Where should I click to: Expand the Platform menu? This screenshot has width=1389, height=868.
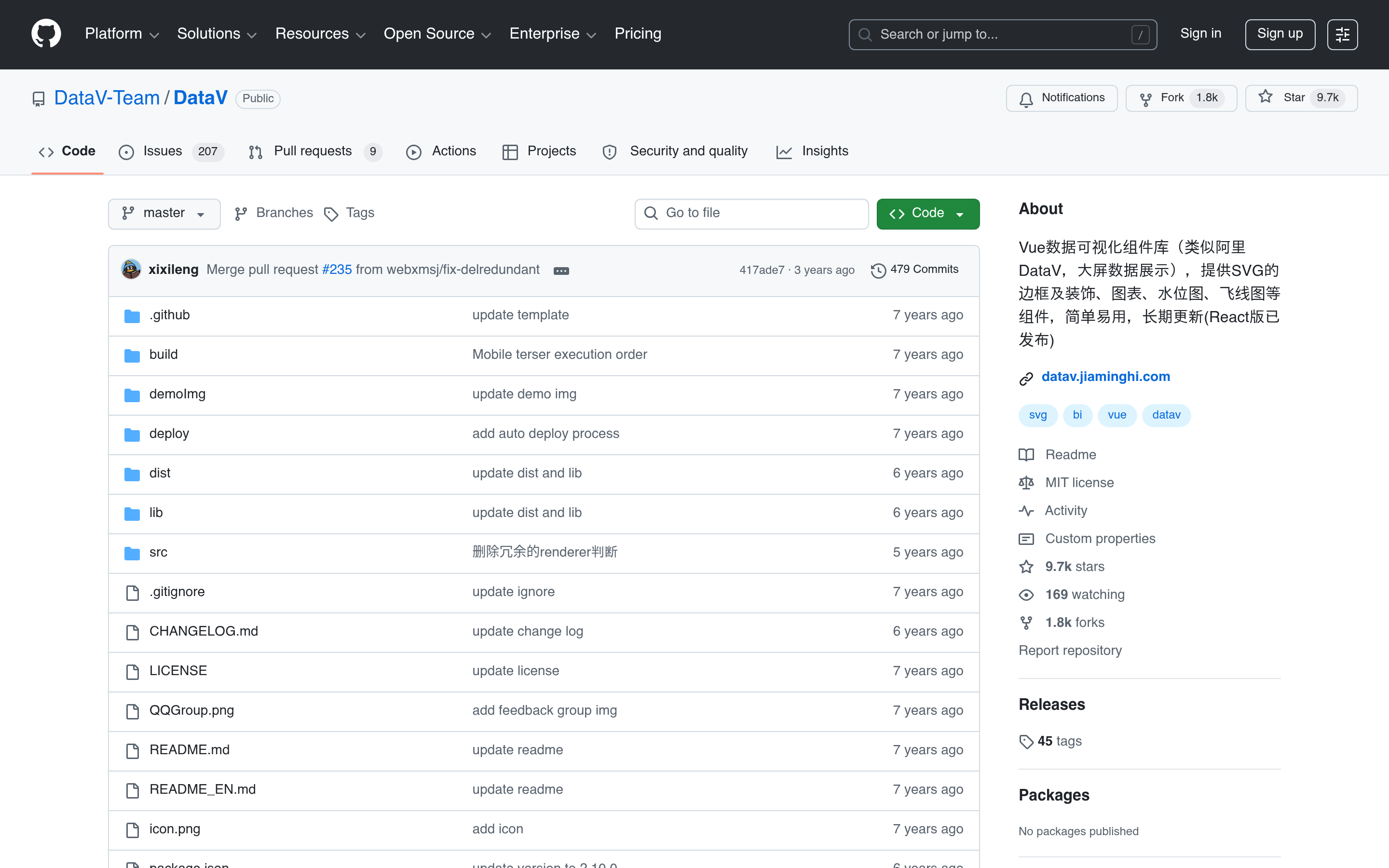122,34
